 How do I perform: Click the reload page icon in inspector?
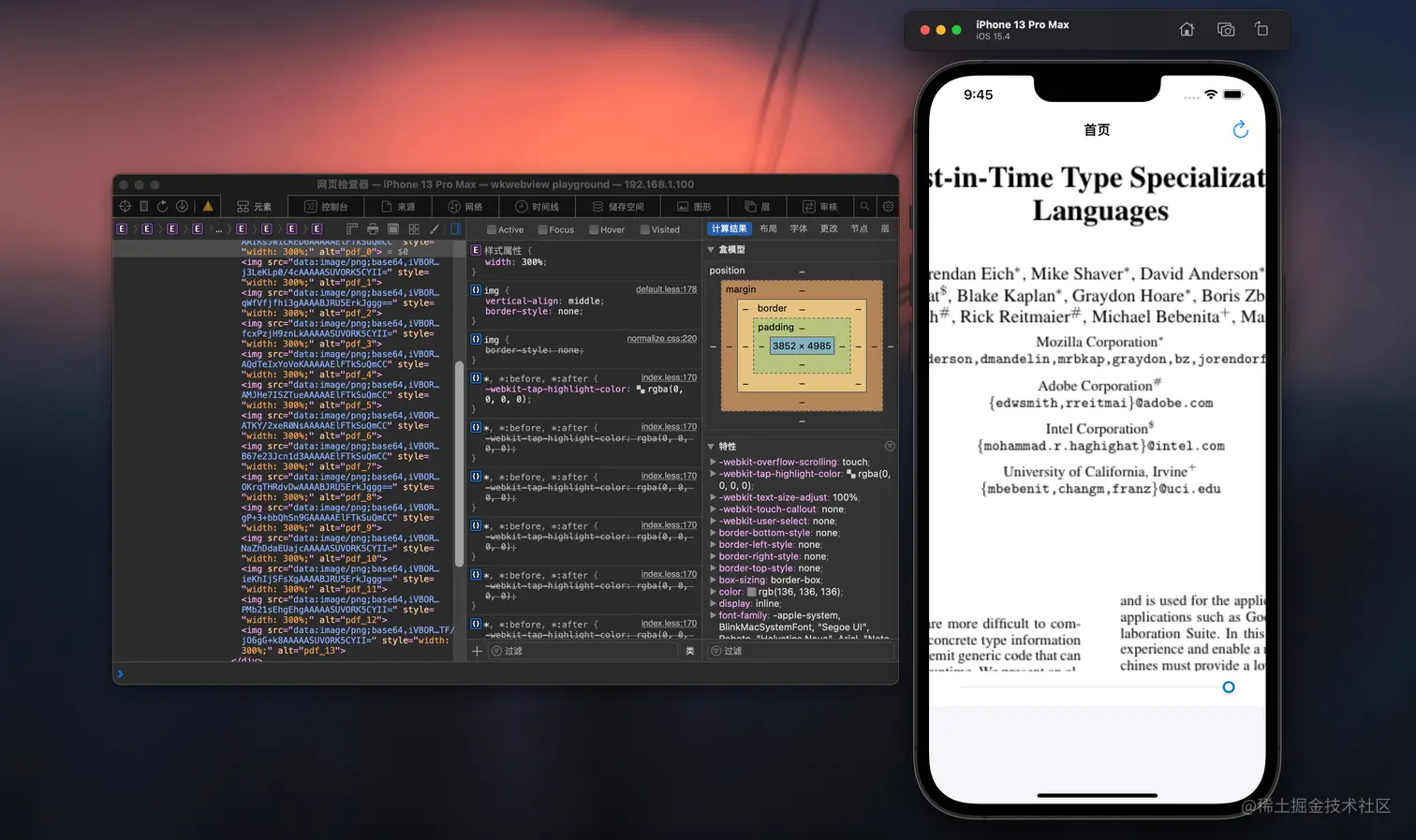[x=162, y=206]
